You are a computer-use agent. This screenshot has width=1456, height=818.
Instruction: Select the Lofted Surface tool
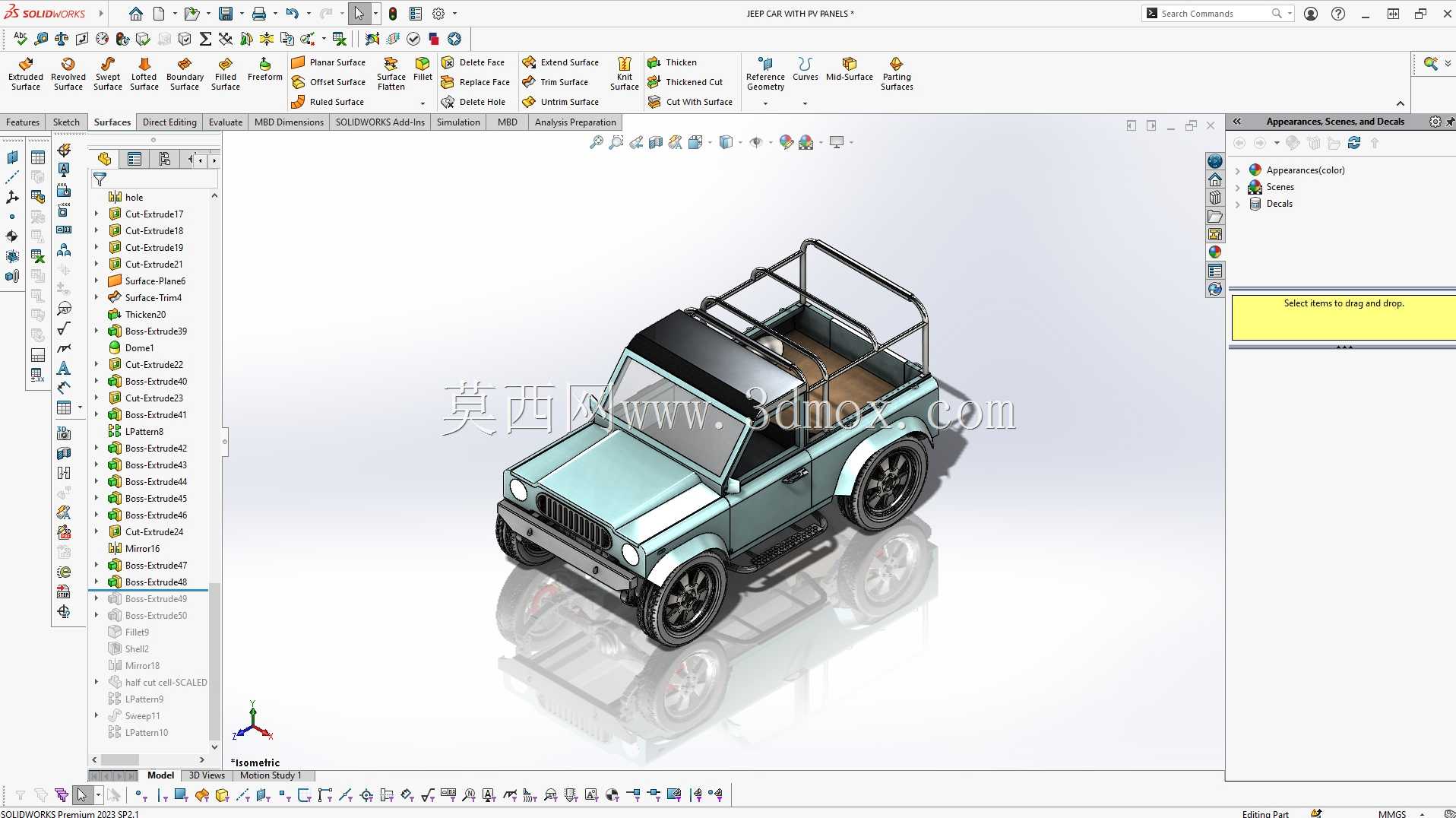click(x=144, y=74)
